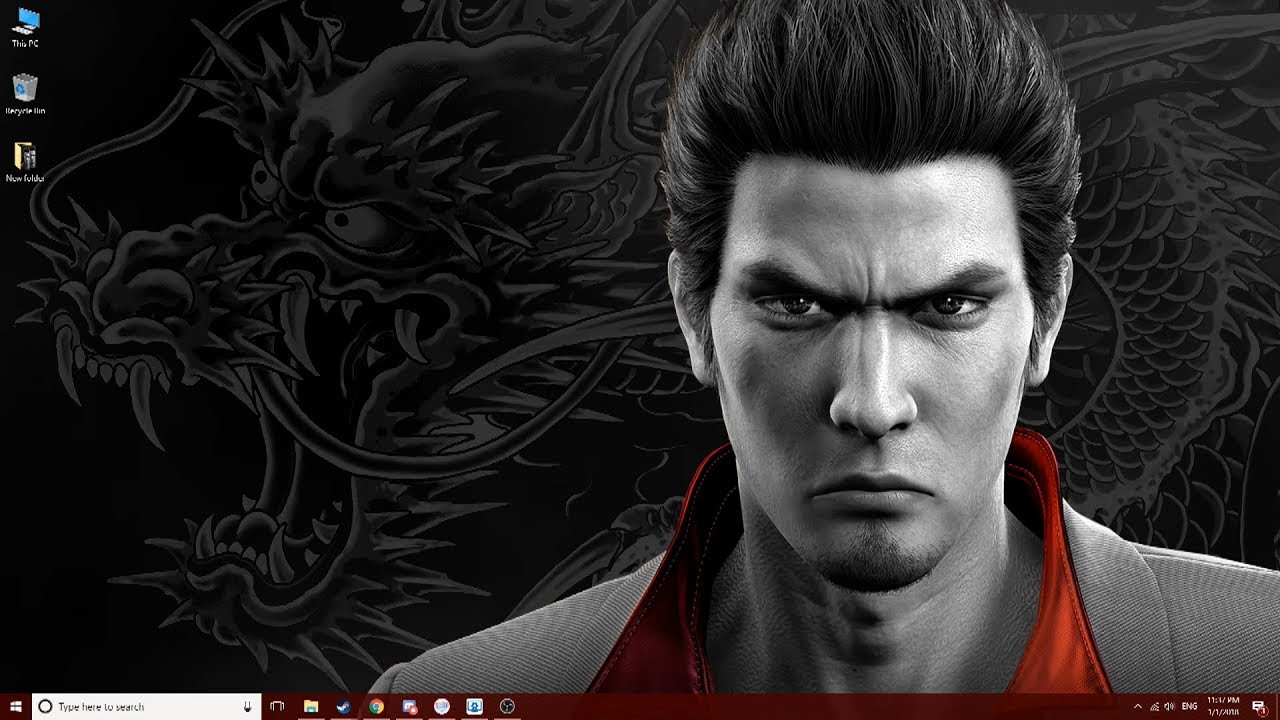The width and height of the screenshot is (1280, 720).
Task: Click the Show desktop strip at taskbar end
Action: (x=1277, y=706)
